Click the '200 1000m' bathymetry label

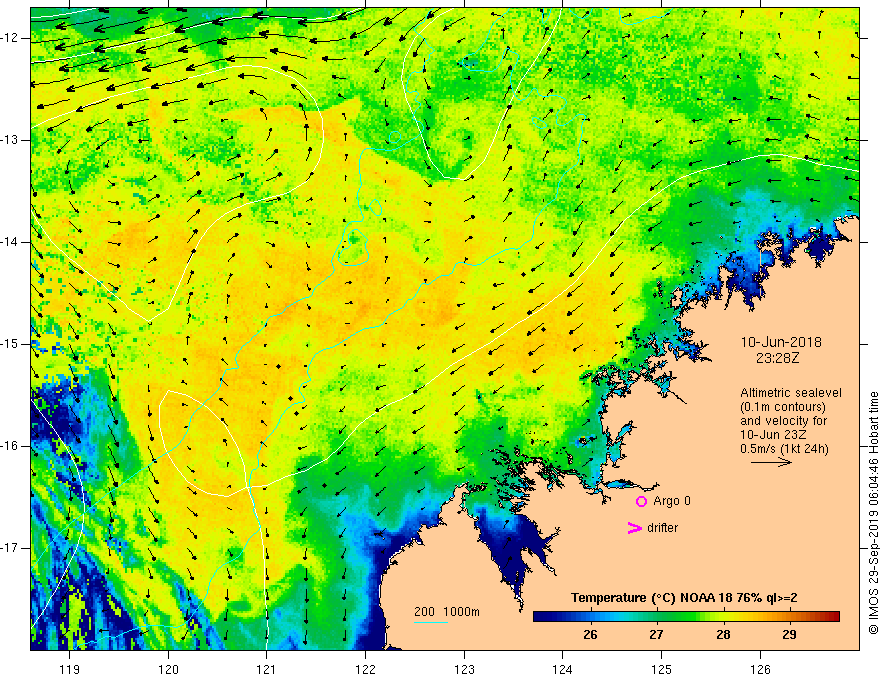coord(447,612)
